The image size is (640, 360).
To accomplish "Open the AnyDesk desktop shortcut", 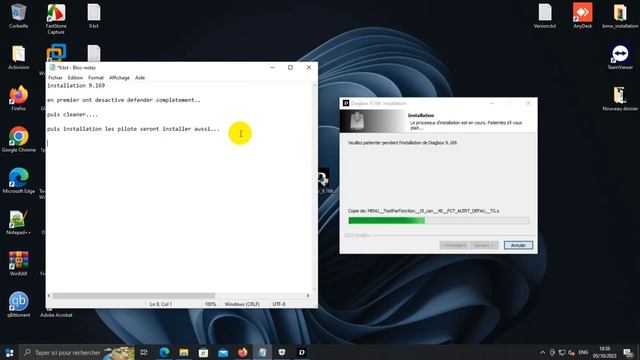I will 582,16.
